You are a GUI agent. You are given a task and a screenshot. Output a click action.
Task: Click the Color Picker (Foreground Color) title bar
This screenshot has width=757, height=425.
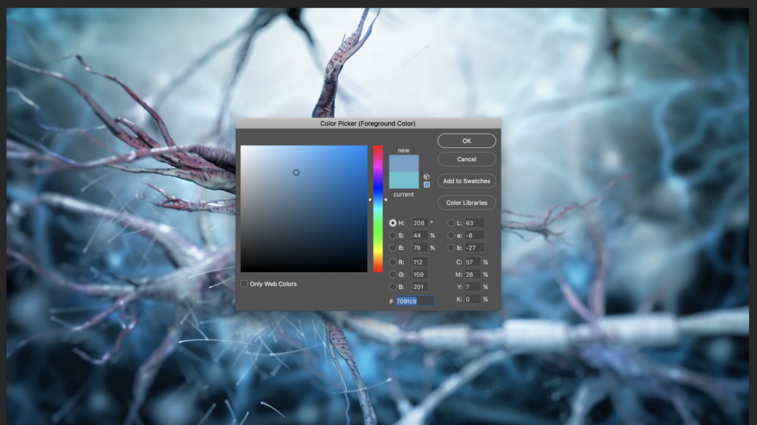tap(368, 123)
